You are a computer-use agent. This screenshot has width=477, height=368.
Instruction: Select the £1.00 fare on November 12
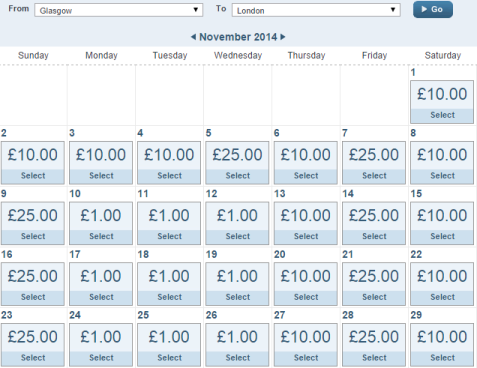click(237, 223)
